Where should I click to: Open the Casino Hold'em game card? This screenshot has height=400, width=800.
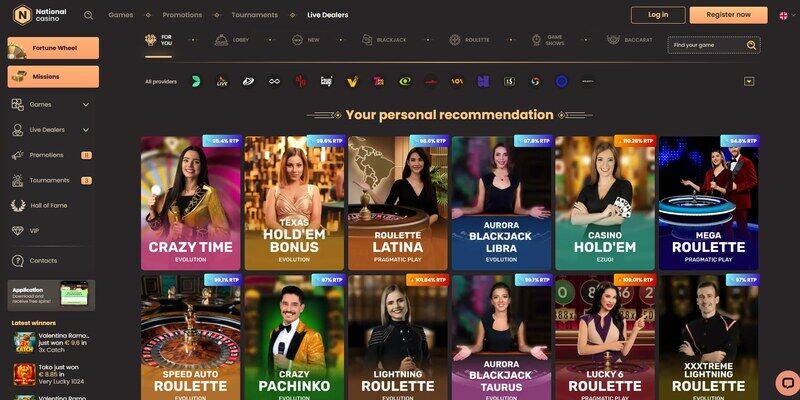605,203
